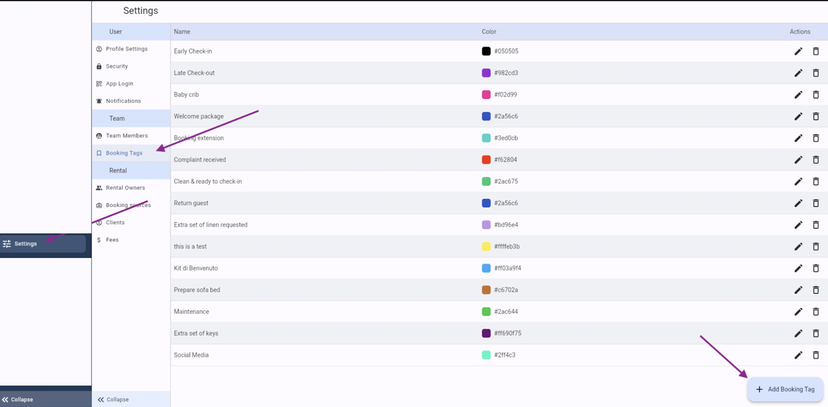
Task: Select the Social Media tag name
Action: (191, 355)
